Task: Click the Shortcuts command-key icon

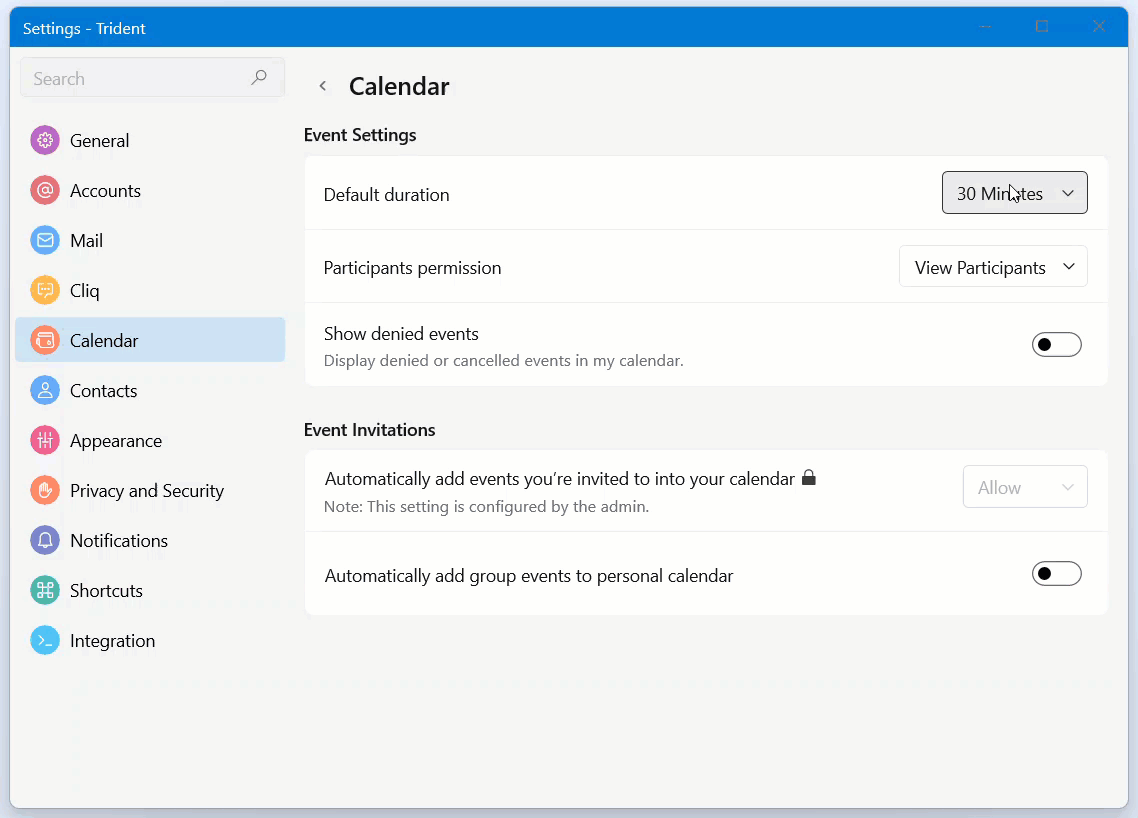Action: 45,591
